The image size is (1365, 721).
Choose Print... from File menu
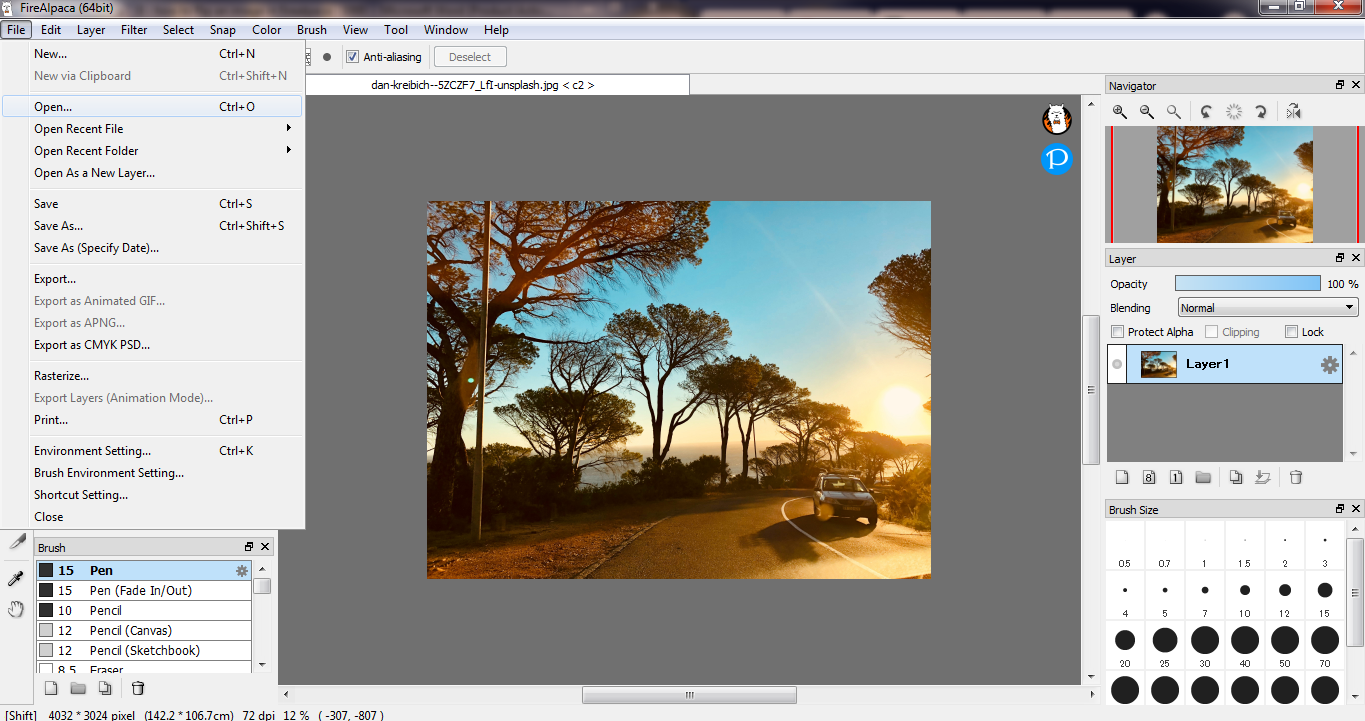point(153,420)
